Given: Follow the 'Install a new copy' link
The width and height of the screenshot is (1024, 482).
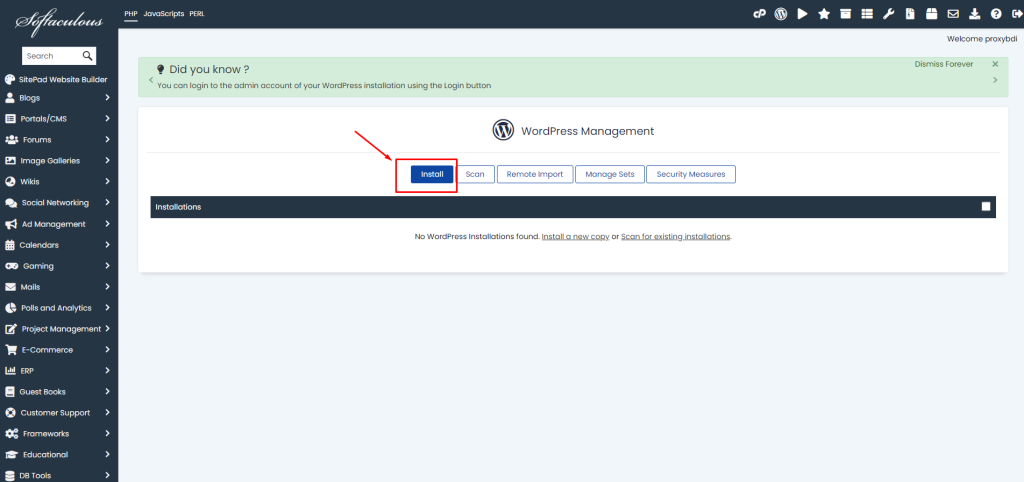Looking at the screenshot, I should coord(575,236).
